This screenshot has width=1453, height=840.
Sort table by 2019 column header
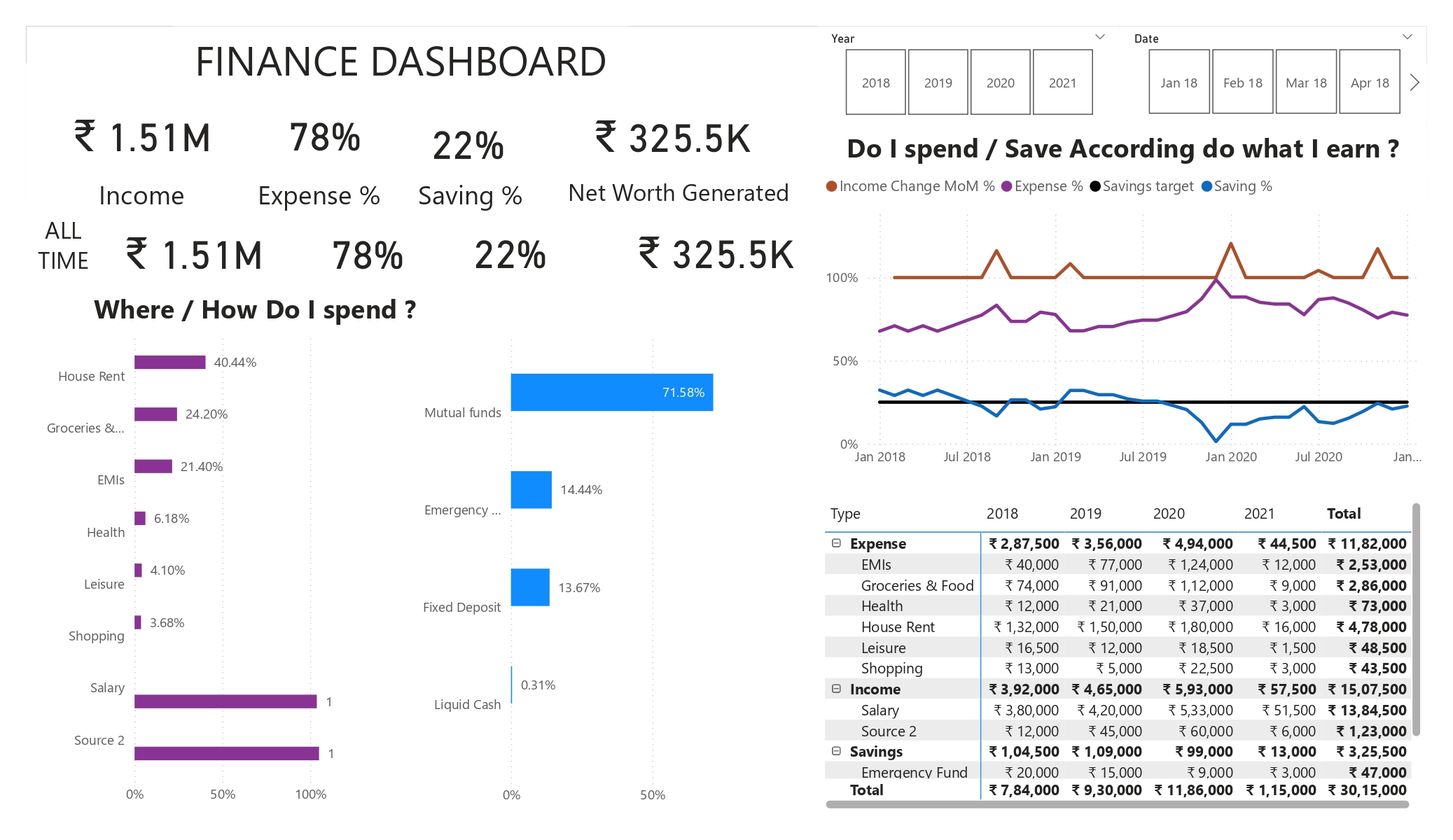coord(1085,514)
